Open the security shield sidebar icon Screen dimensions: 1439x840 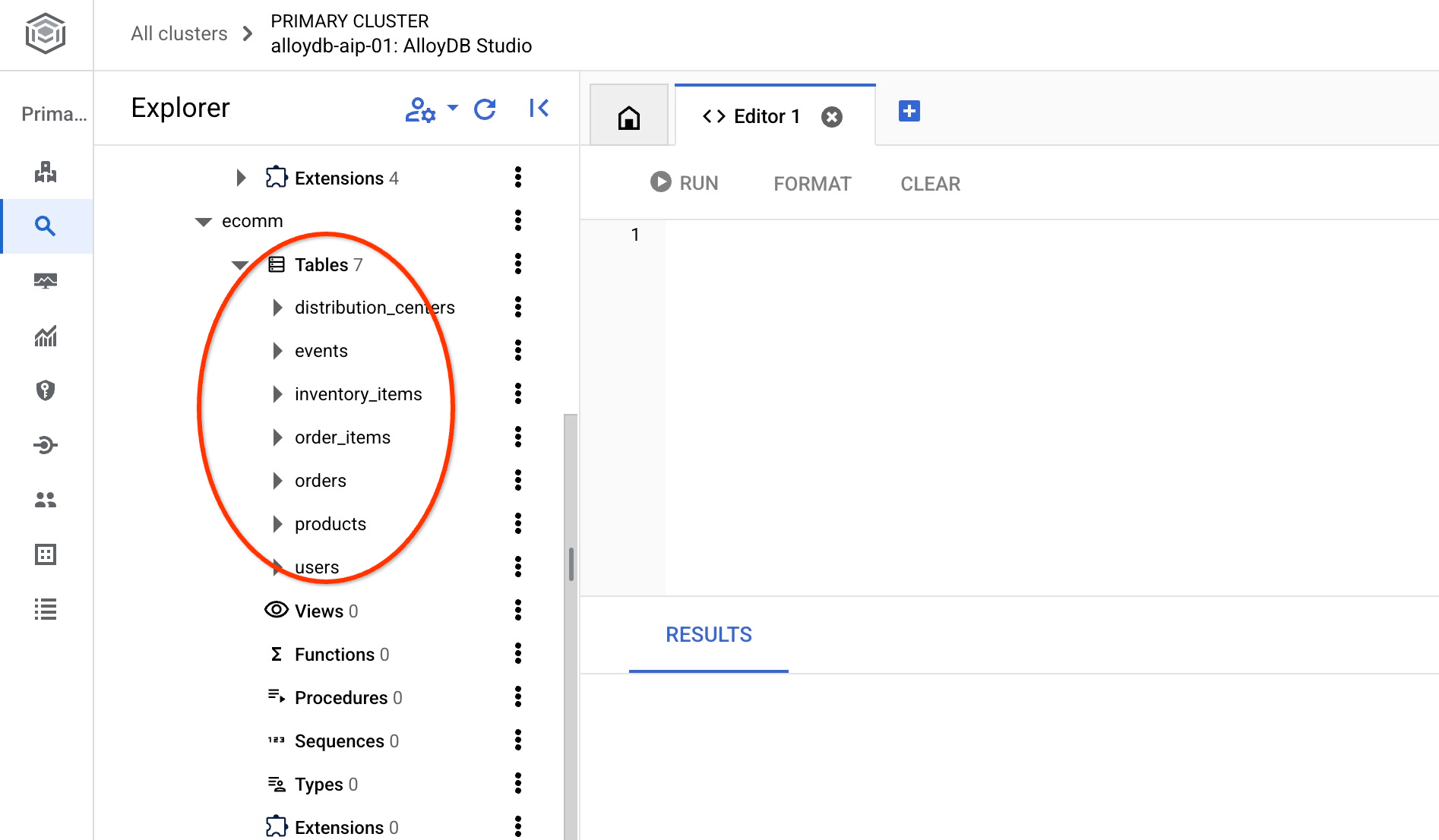tap(46, 390)
